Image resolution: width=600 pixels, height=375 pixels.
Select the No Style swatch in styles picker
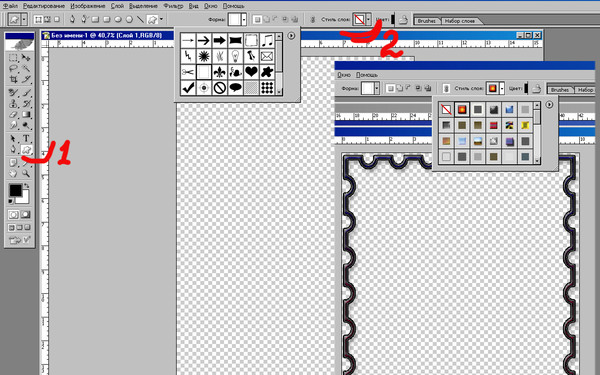pyautogui.click(x=446, y=110)
